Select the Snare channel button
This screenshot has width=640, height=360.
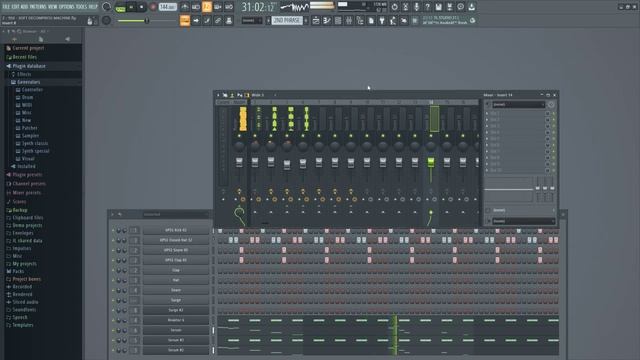coord(176,290)
